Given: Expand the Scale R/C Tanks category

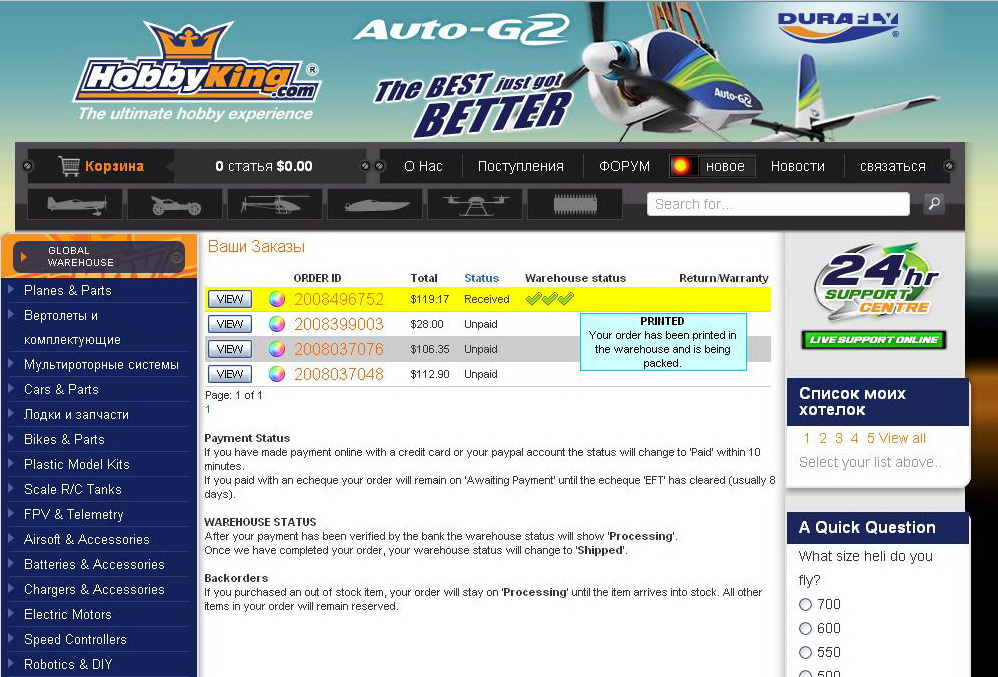Looking at the screenshot, I should coord(73,489).
